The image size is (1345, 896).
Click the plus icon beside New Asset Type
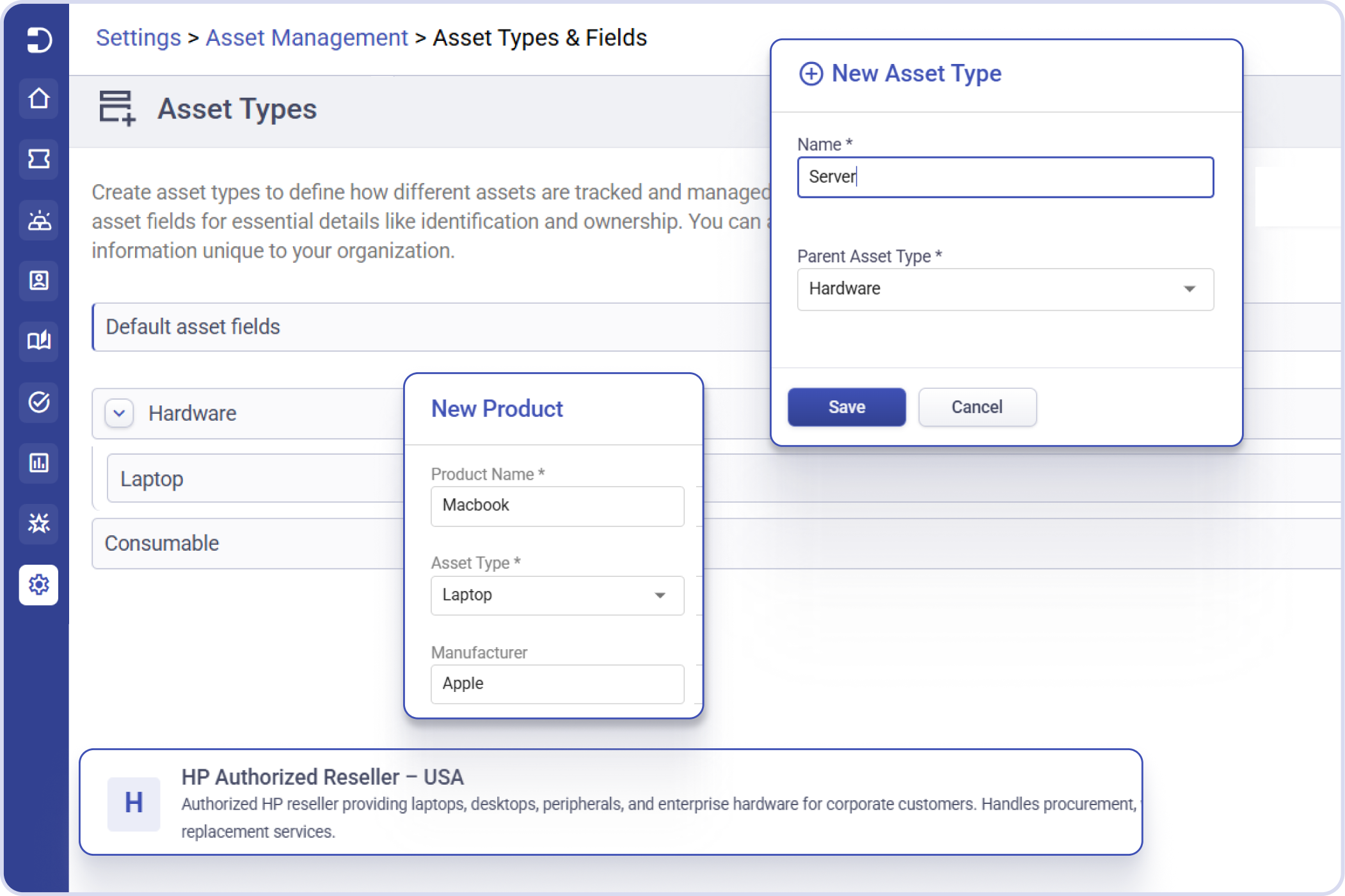[811, 74]
